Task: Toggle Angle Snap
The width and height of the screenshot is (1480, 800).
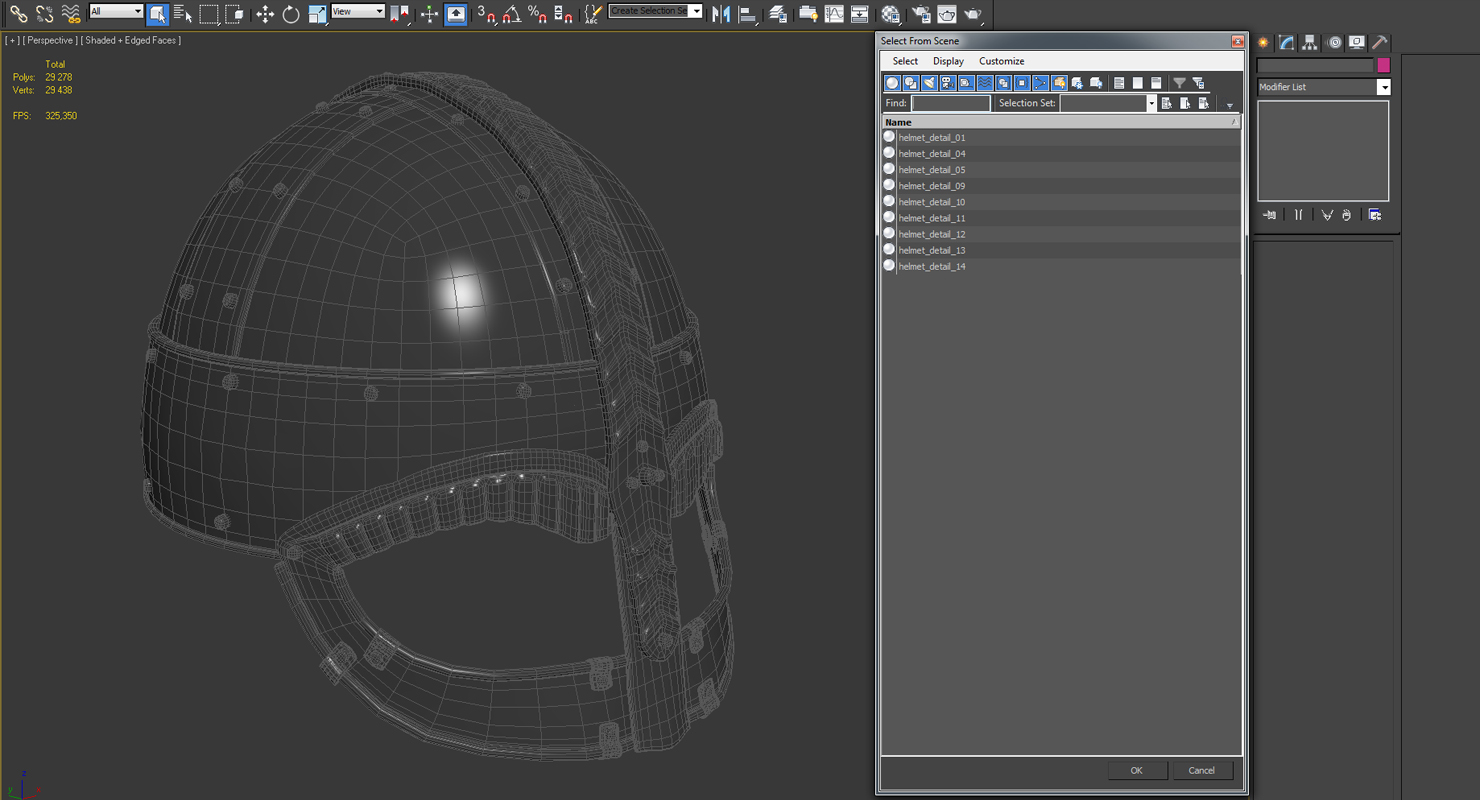Action: (x=511, y=14)
